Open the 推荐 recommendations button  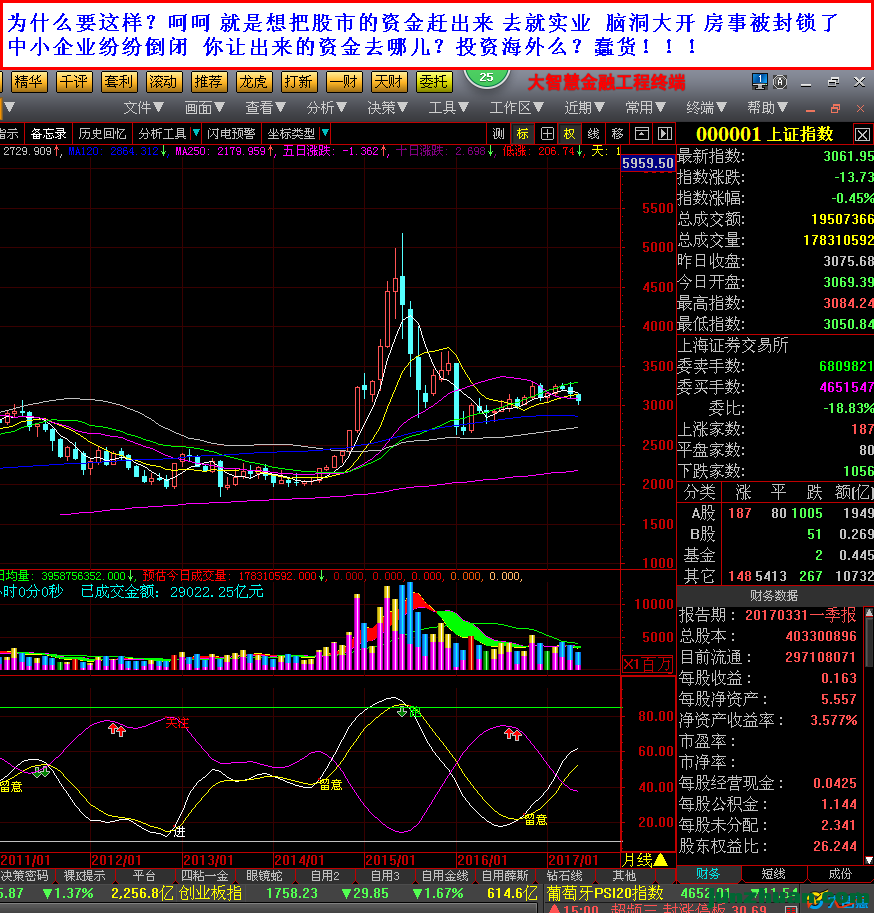[x=208, y=82]
